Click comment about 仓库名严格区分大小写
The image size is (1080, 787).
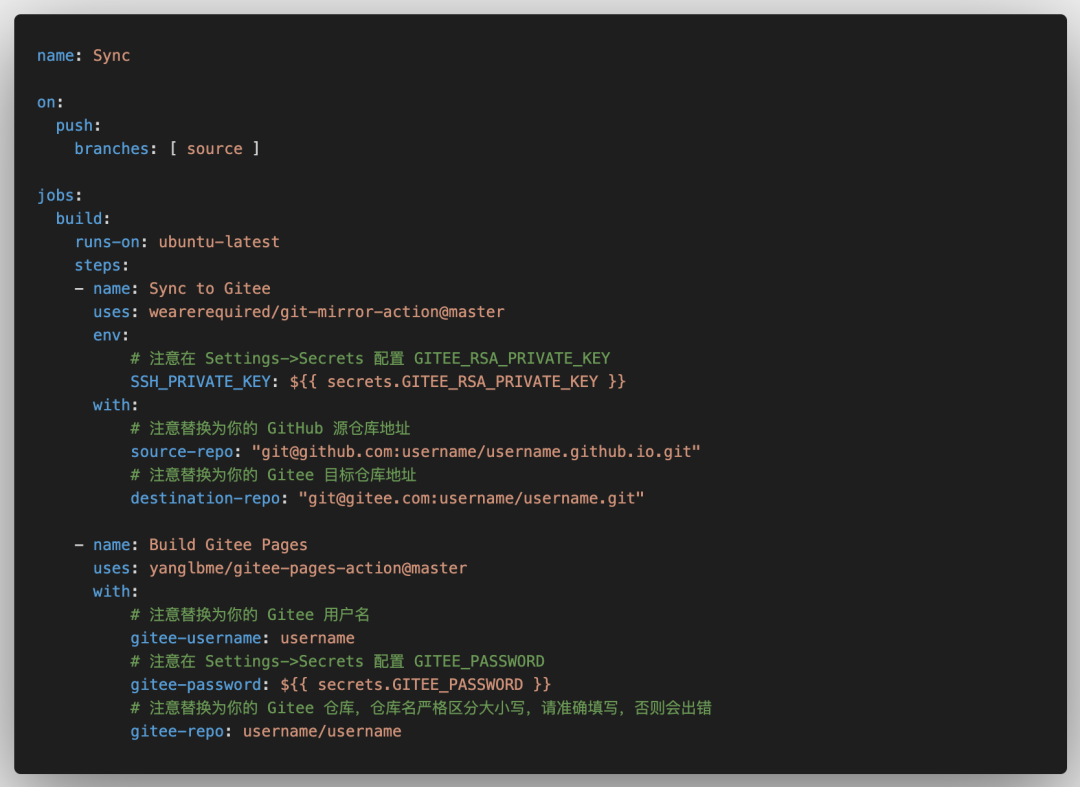[x=421, y=709]
